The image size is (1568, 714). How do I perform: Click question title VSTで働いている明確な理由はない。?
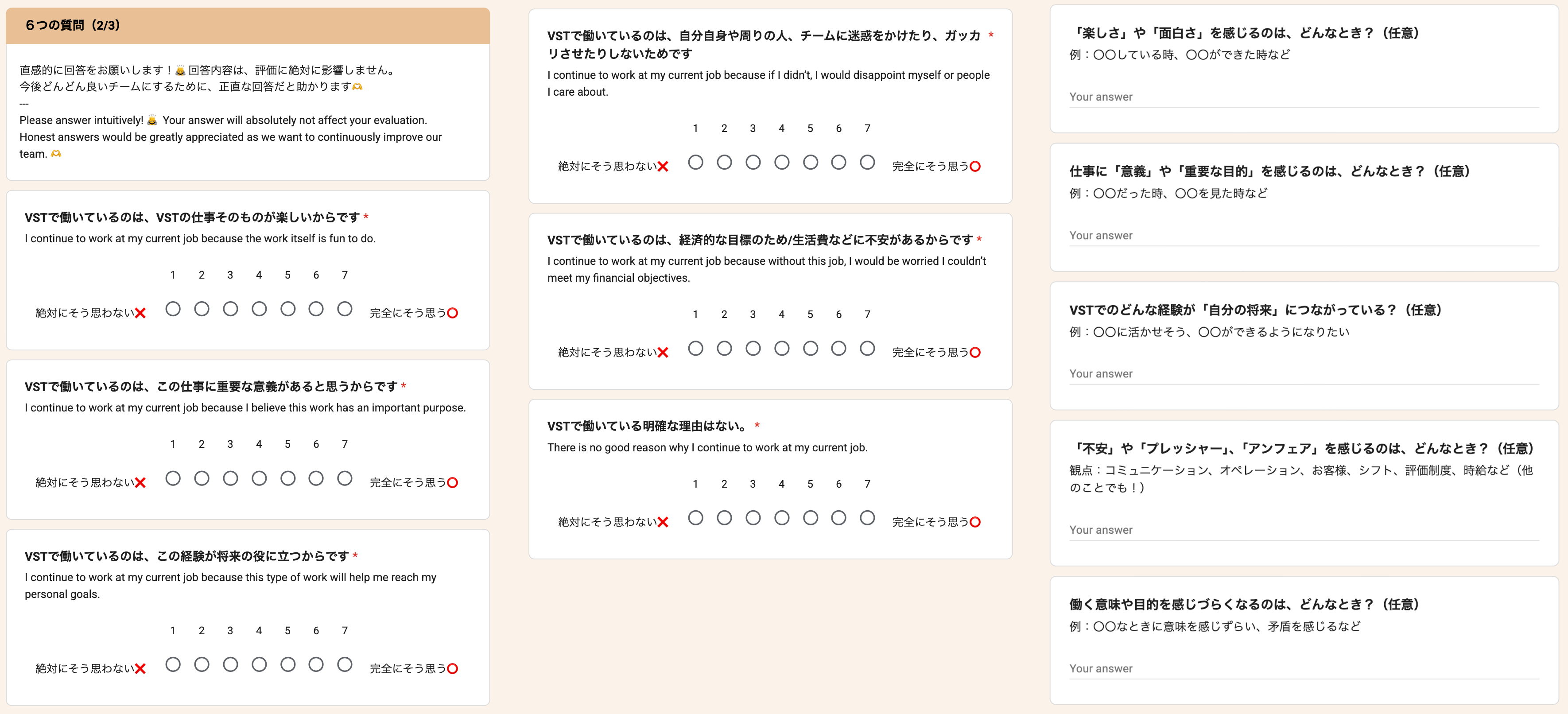click(648, 426)
